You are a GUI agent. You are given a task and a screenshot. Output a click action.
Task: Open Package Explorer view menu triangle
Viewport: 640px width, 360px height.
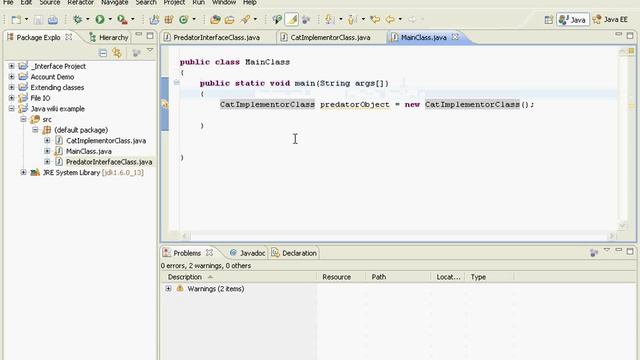(150, 50)
